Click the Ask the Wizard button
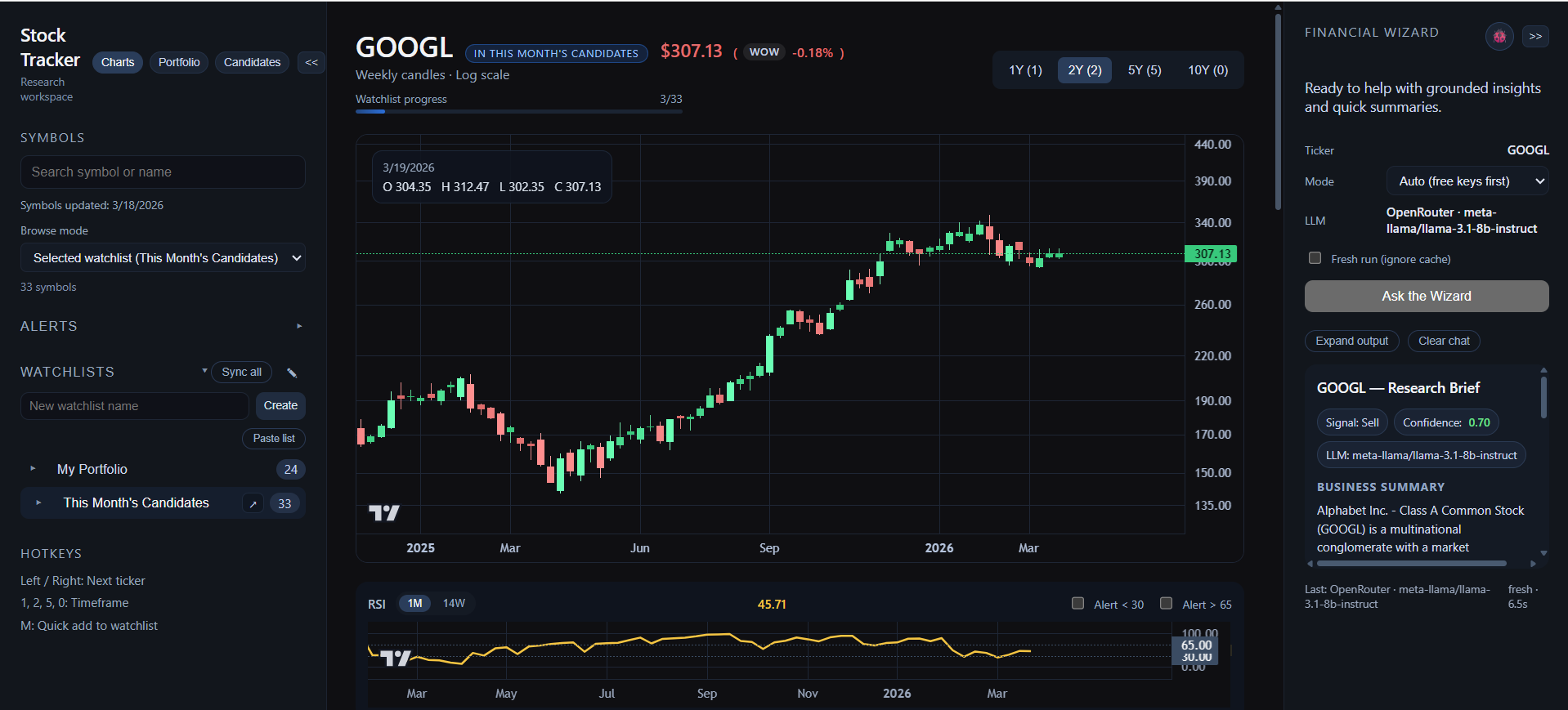Screen dimensions: 1568x710 coord(1427,297)
